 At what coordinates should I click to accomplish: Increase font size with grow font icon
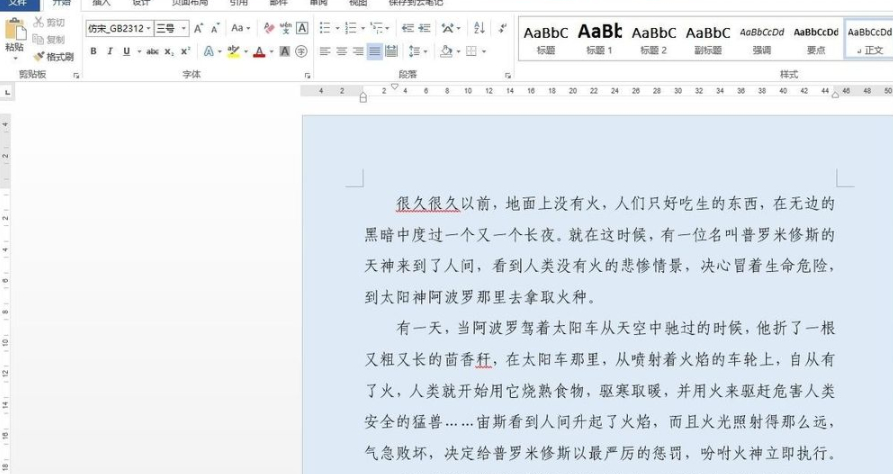[x=198, y=28]
